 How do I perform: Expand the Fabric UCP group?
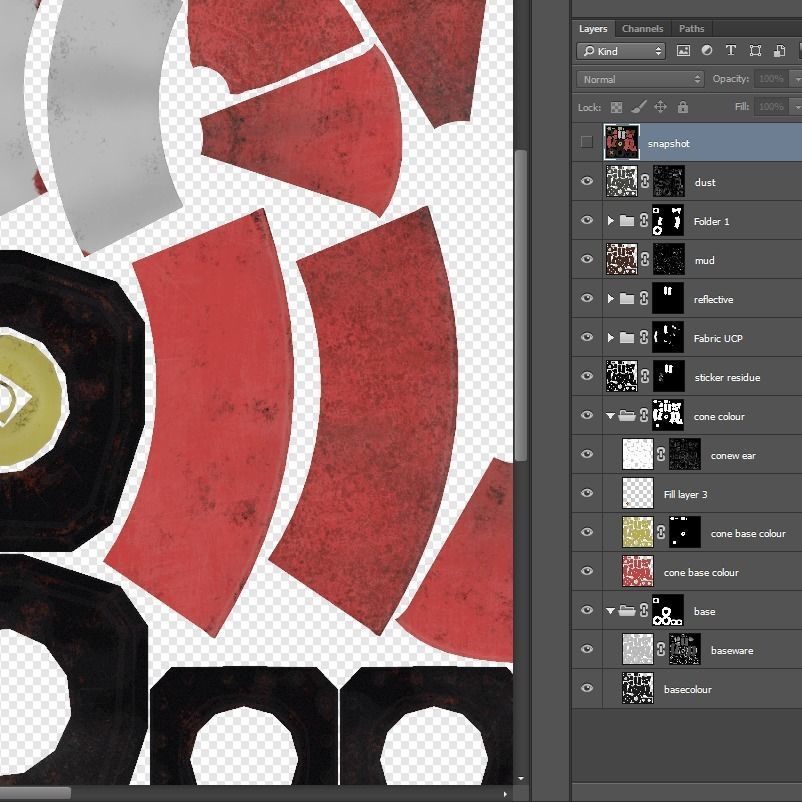610,338
